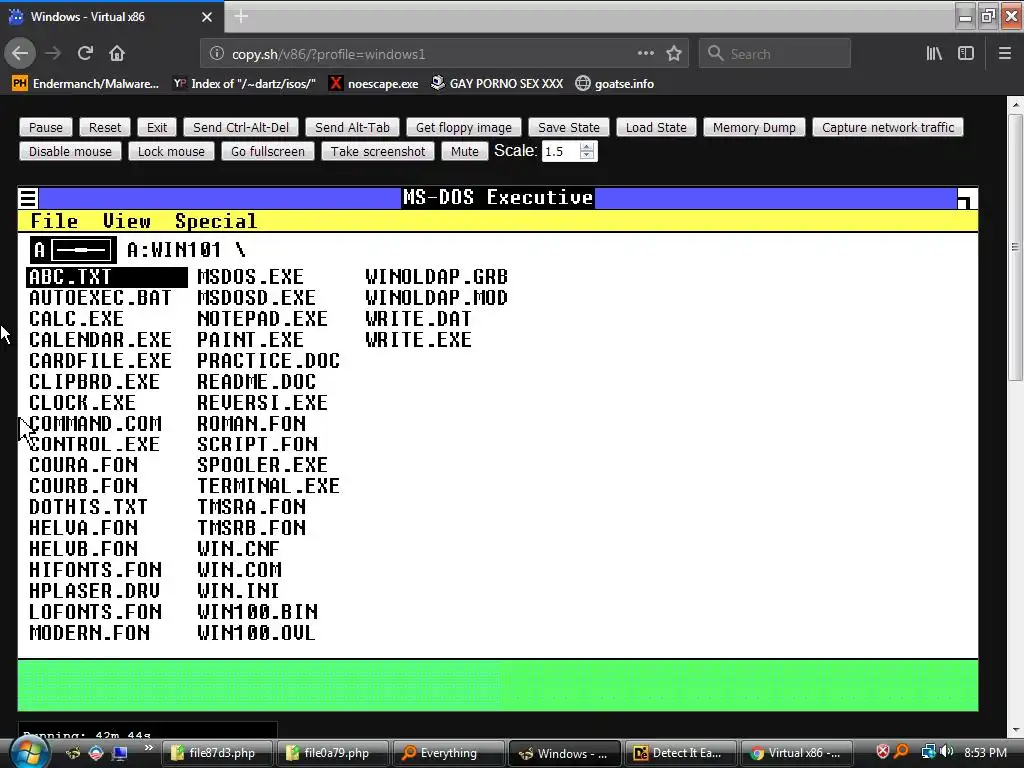Click the browser forward arrow
Image resolution: width=1024 pixels, height=768 pixels.
pyautogui.click(x=54, y=53)
